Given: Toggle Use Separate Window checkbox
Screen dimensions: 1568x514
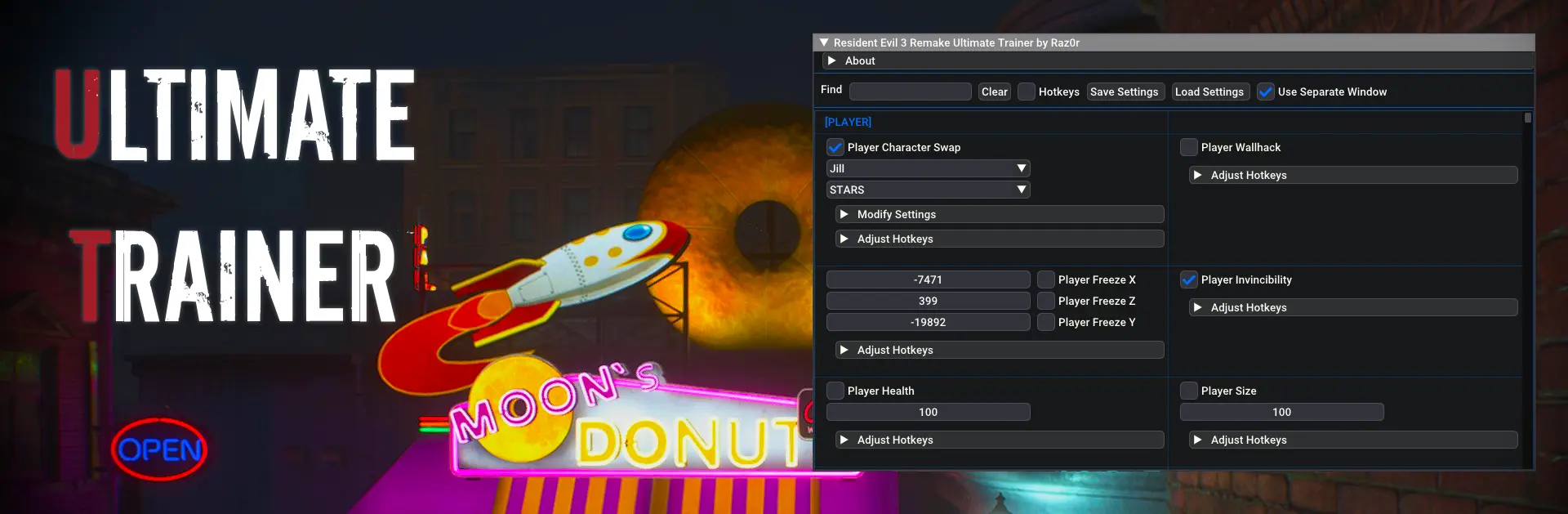Looking at the screenshot, I should 1266,92.
